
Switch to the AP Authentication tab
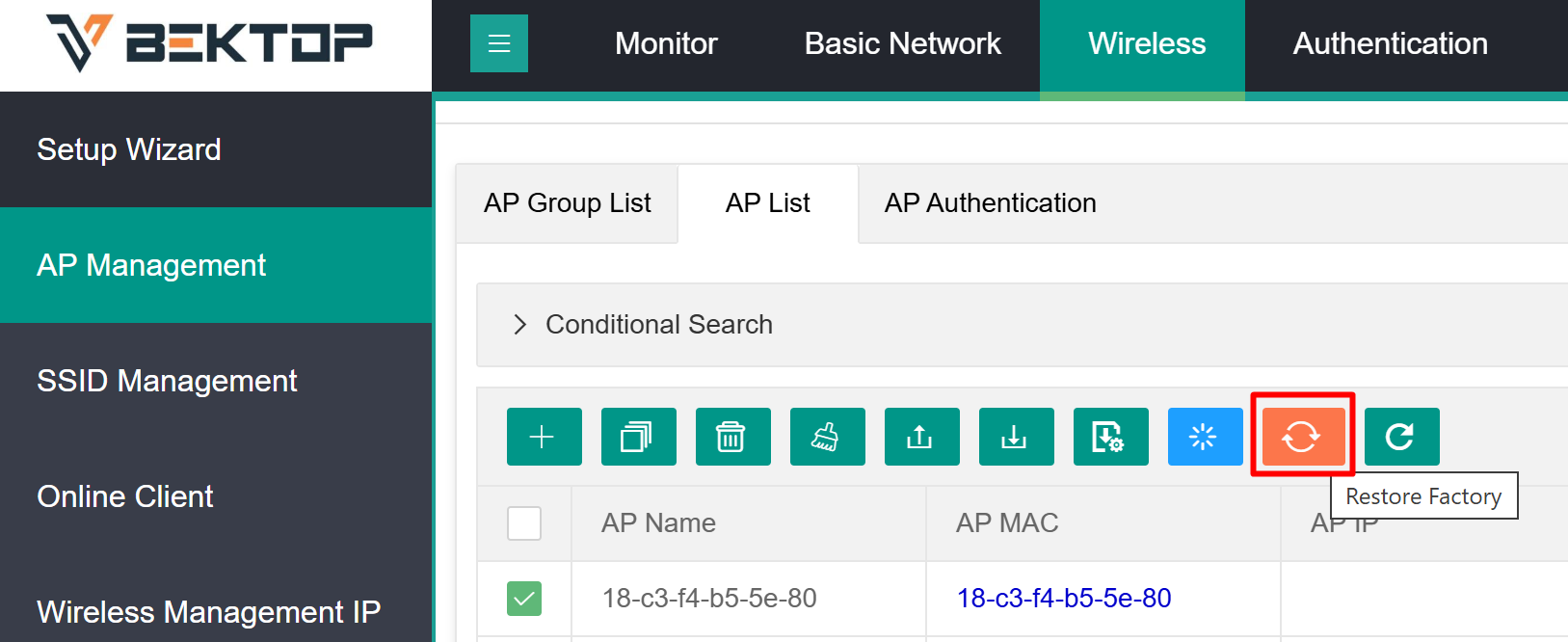pyautogui.click(x=990, y=203)
